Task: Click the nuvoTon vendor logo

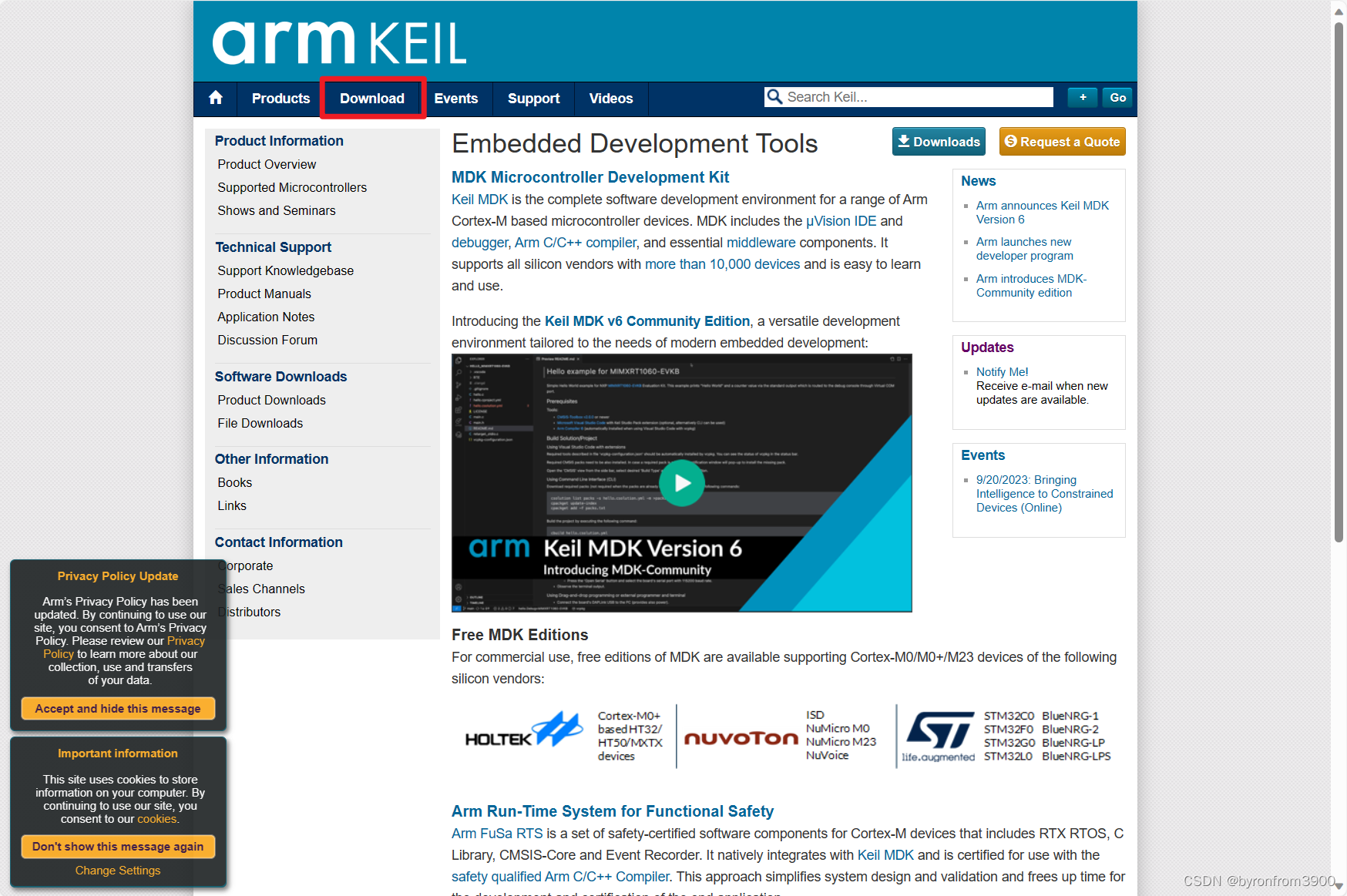Action: [x=741, y=737]
